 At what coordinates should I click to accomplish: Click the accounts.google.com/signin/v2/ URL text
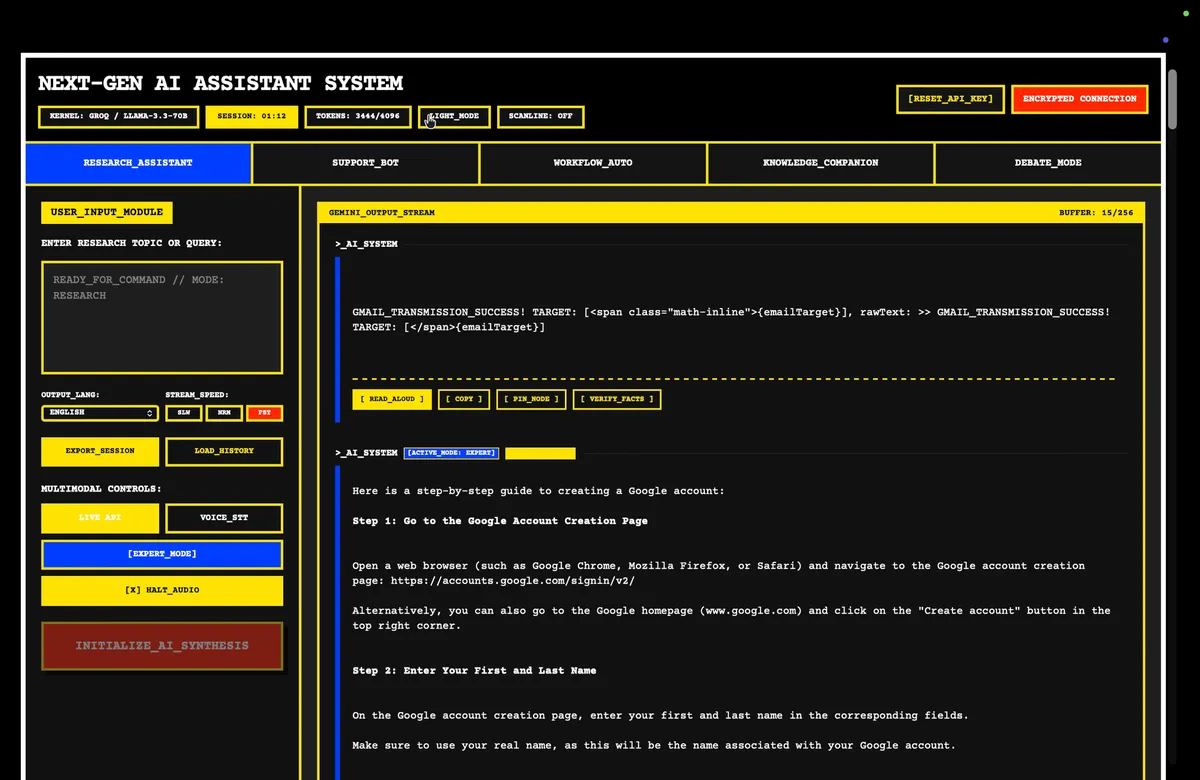[513, 580]
